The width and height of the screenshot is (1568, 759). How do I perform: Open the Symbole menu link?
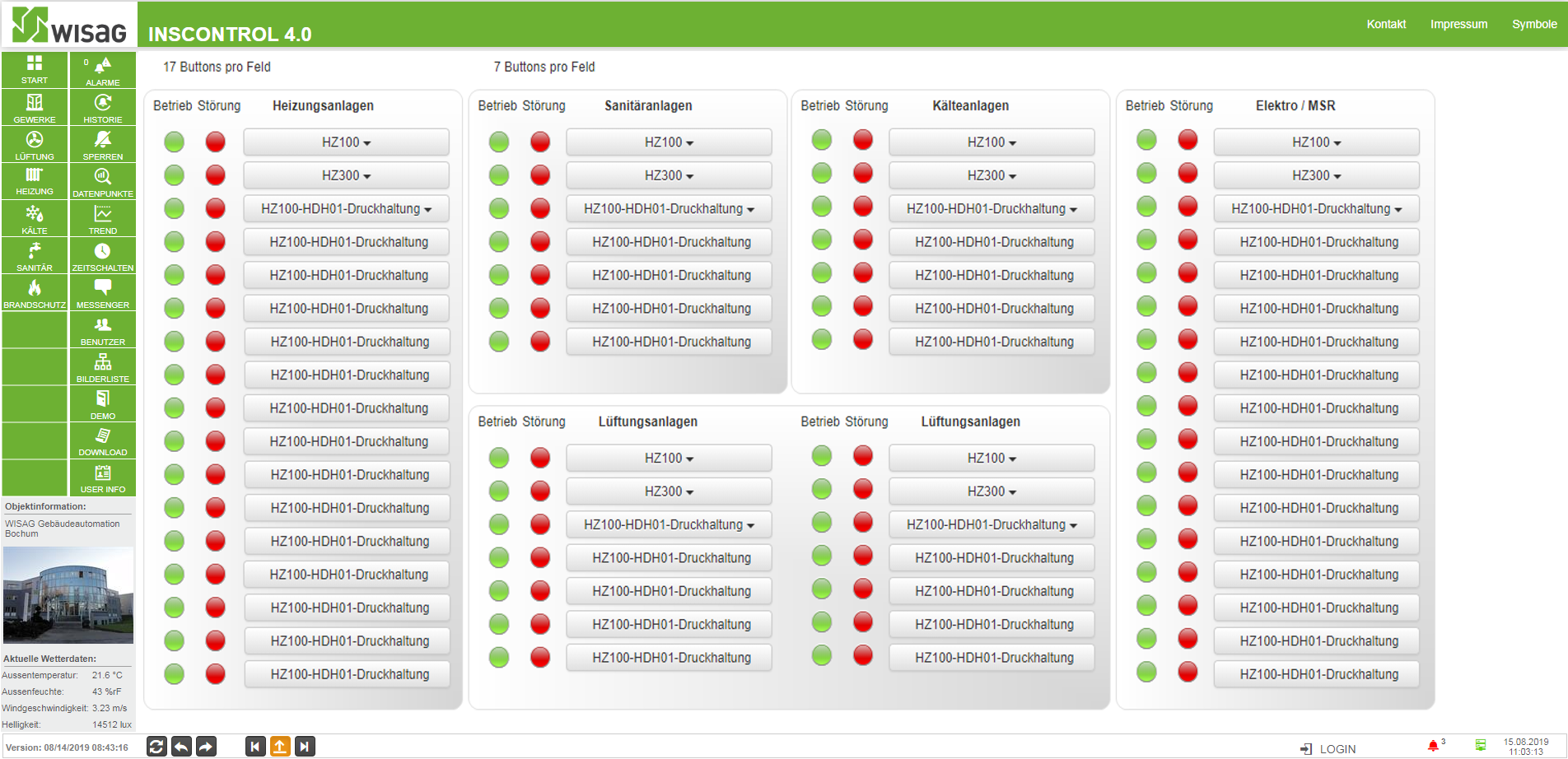click(1534, 24)
